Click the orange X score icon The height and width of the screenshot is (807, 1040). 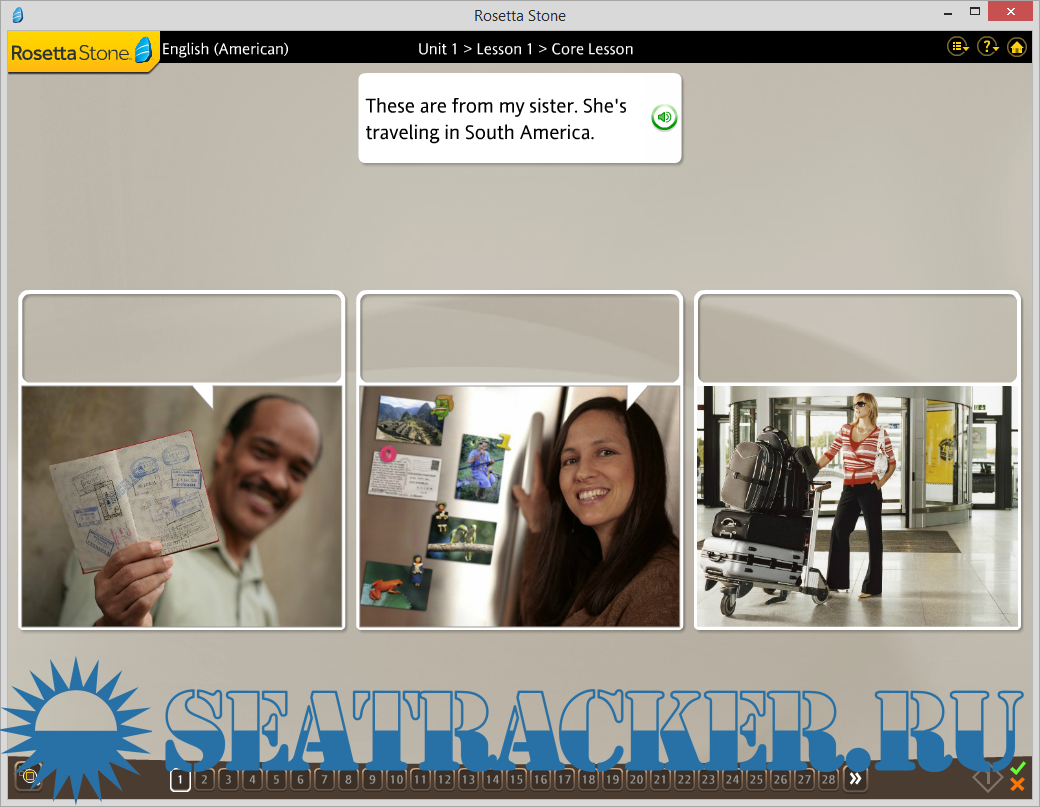[1017, 785]
